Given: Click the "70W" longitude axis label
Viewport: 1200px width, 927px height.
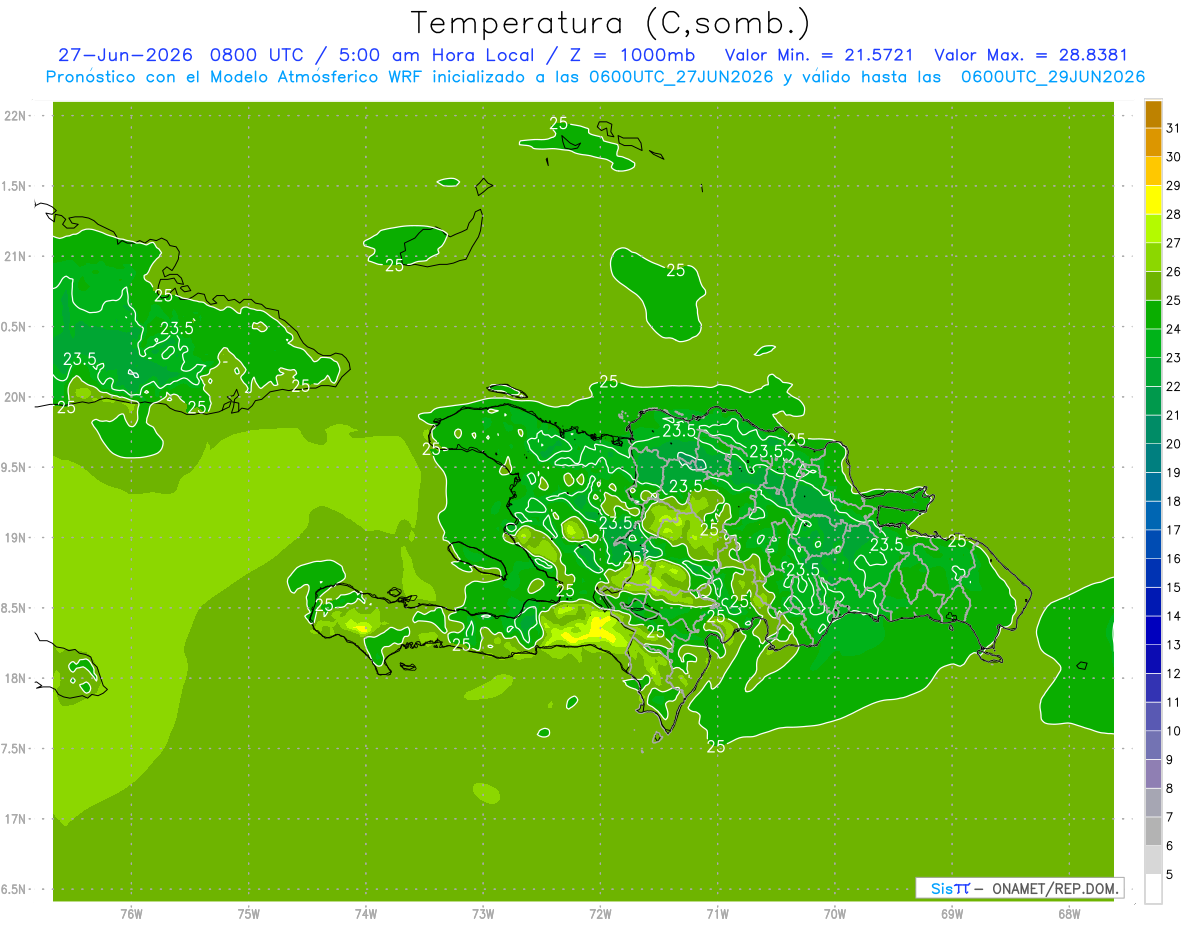Looking at the screenshot, I should click(x=835, y=914).
